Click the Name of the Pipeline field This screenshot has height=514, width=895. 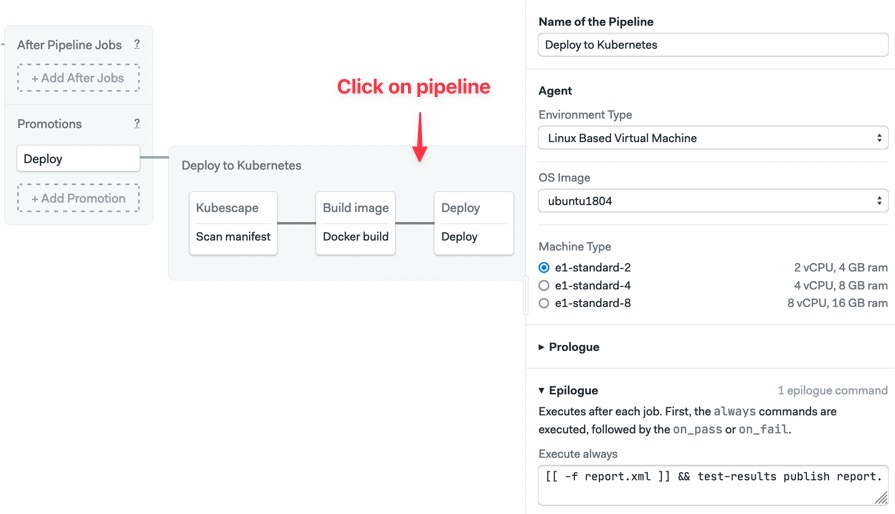[x=712, y=45]
